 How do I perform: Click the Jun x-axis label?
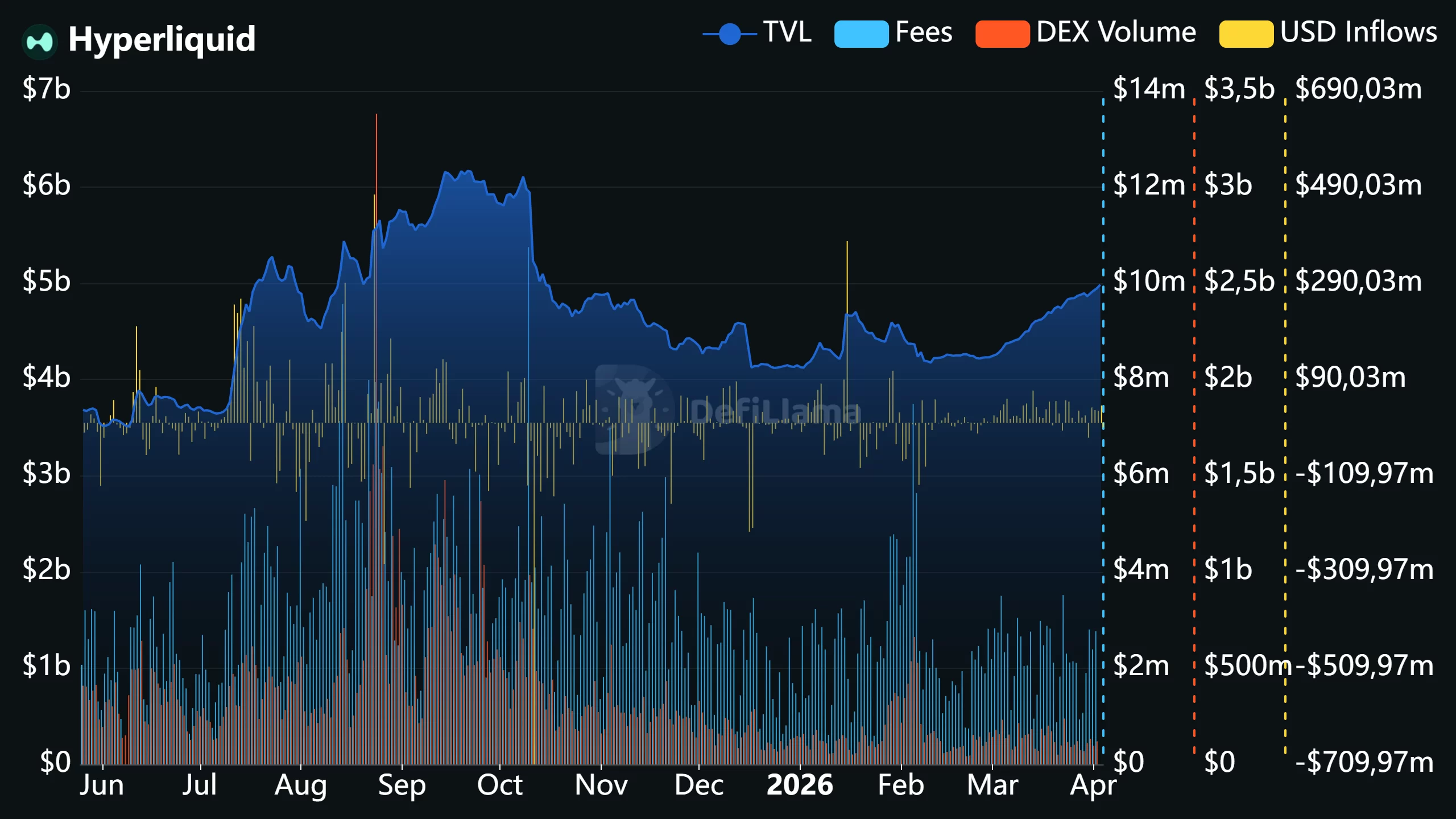pos(102,785)
